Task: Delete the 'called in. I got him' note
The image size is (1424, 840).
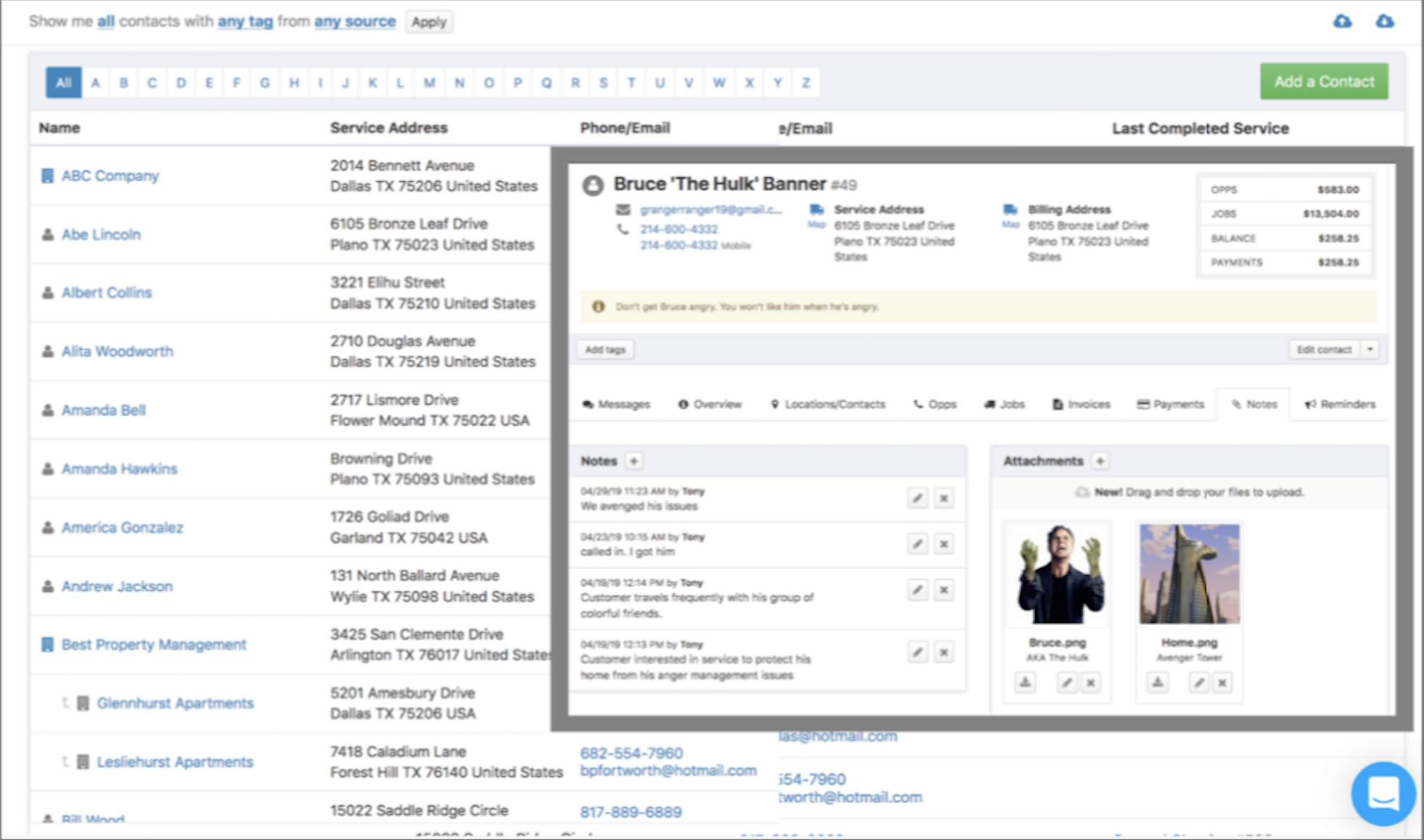Action: click(x=944, y=544)
